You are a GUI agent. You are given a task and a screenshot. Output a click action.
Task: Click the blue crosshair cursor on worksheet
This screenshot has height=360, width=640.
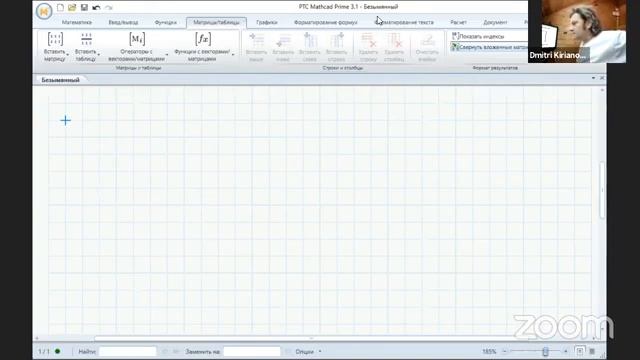(65, 120)
